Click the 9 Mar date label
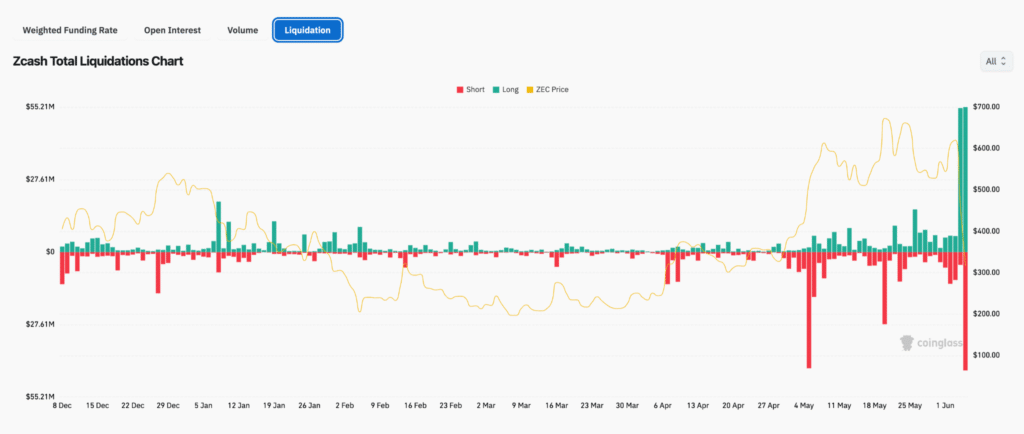 point(521,405)
